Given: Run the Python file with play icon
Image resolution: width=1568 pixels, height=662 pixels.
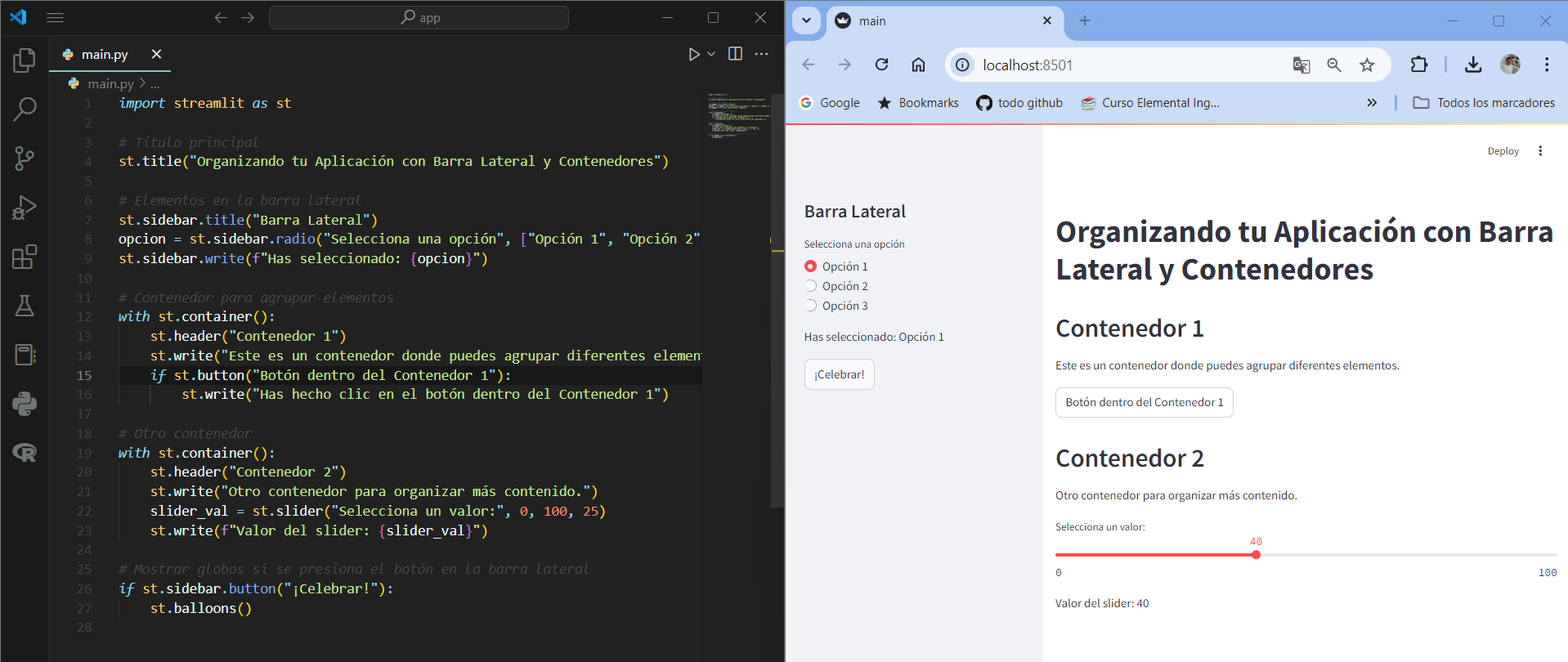Looking at the screenshot, I should 693,54.
